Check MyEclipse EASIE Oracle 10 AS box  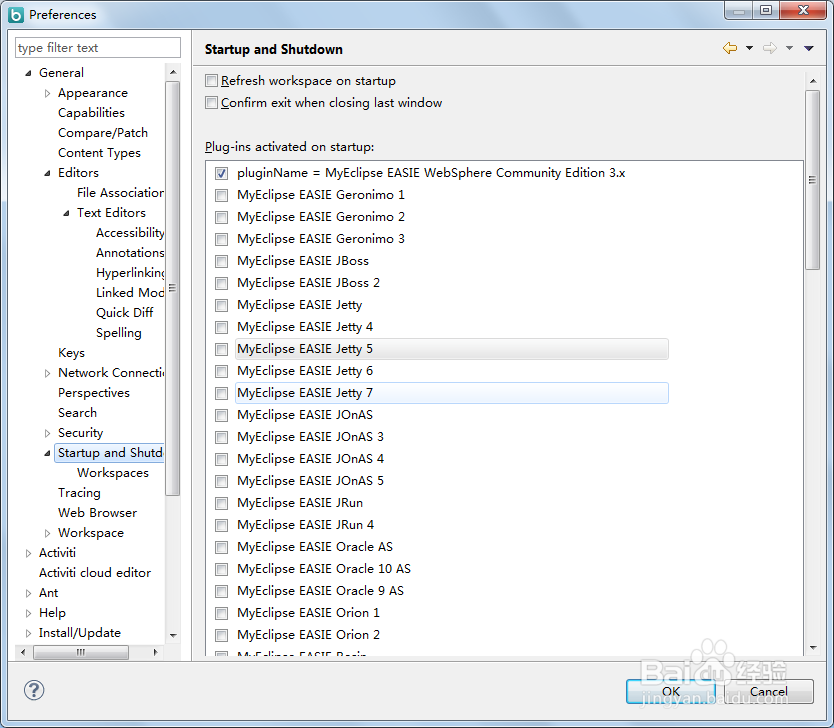point(222,569)
